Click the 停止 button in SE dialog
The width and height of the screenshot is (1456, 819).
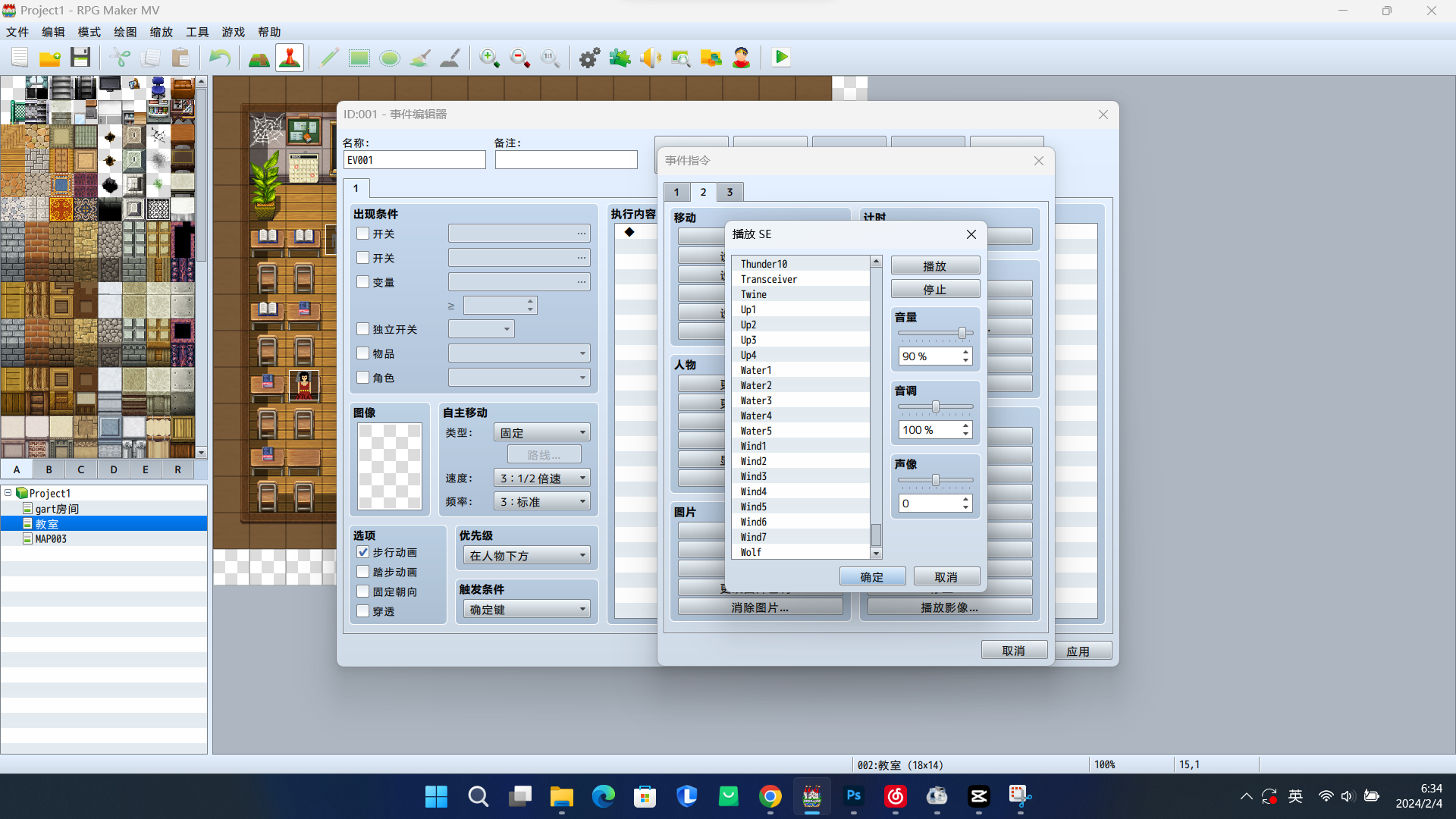935,290
